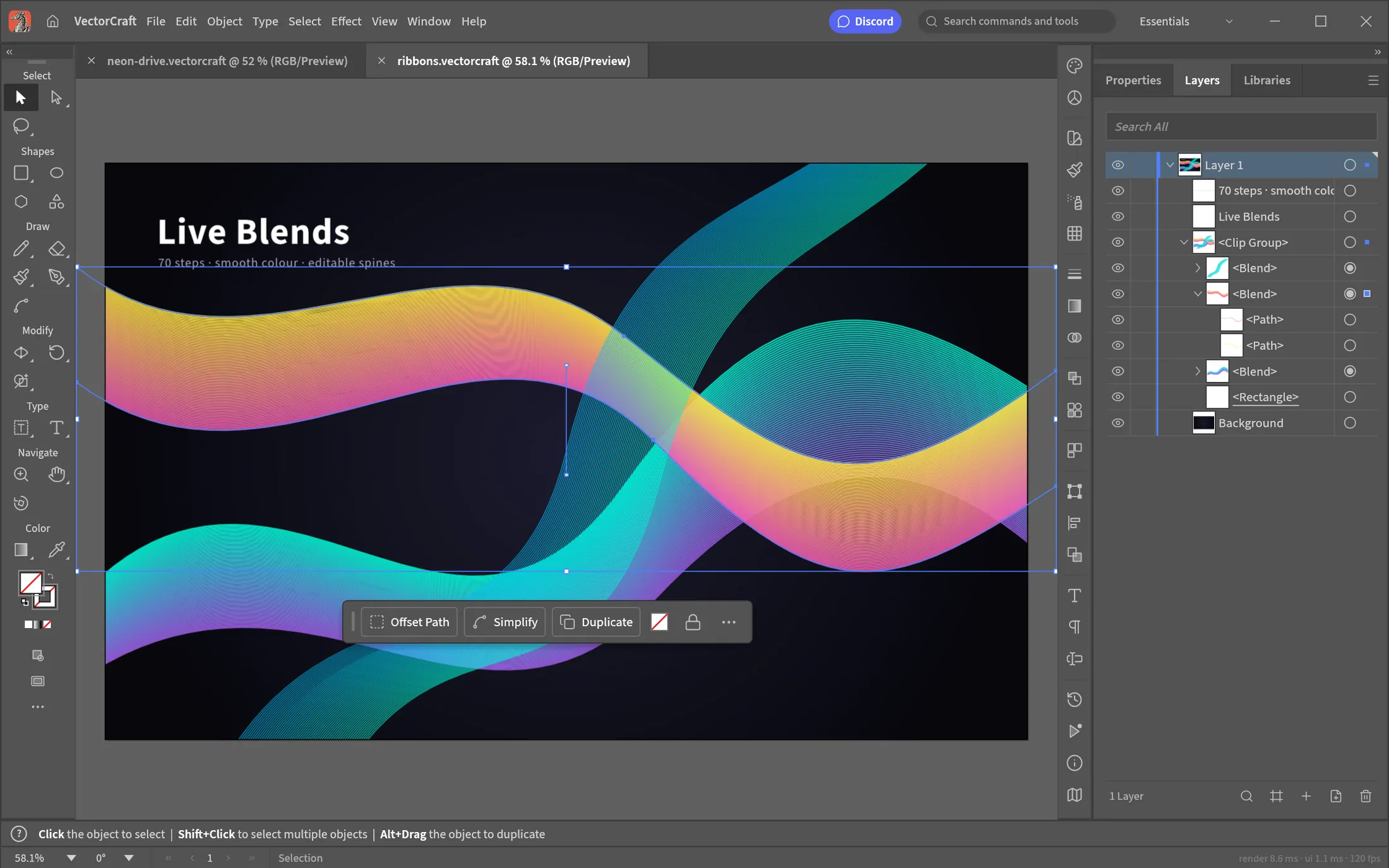Screen dimensions: 1389x868
Task: Select the Type tool
Action: (56, 428)
